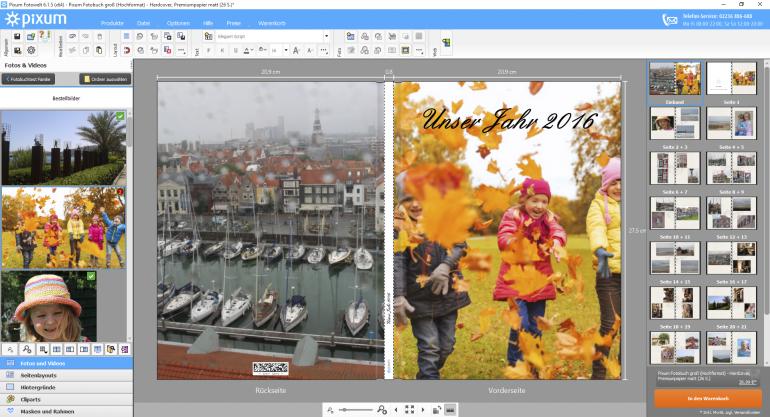This screenshot has height=417, width=770.
Task: Toggle green checkmark on palm tree photo
Action: (120, 116)
